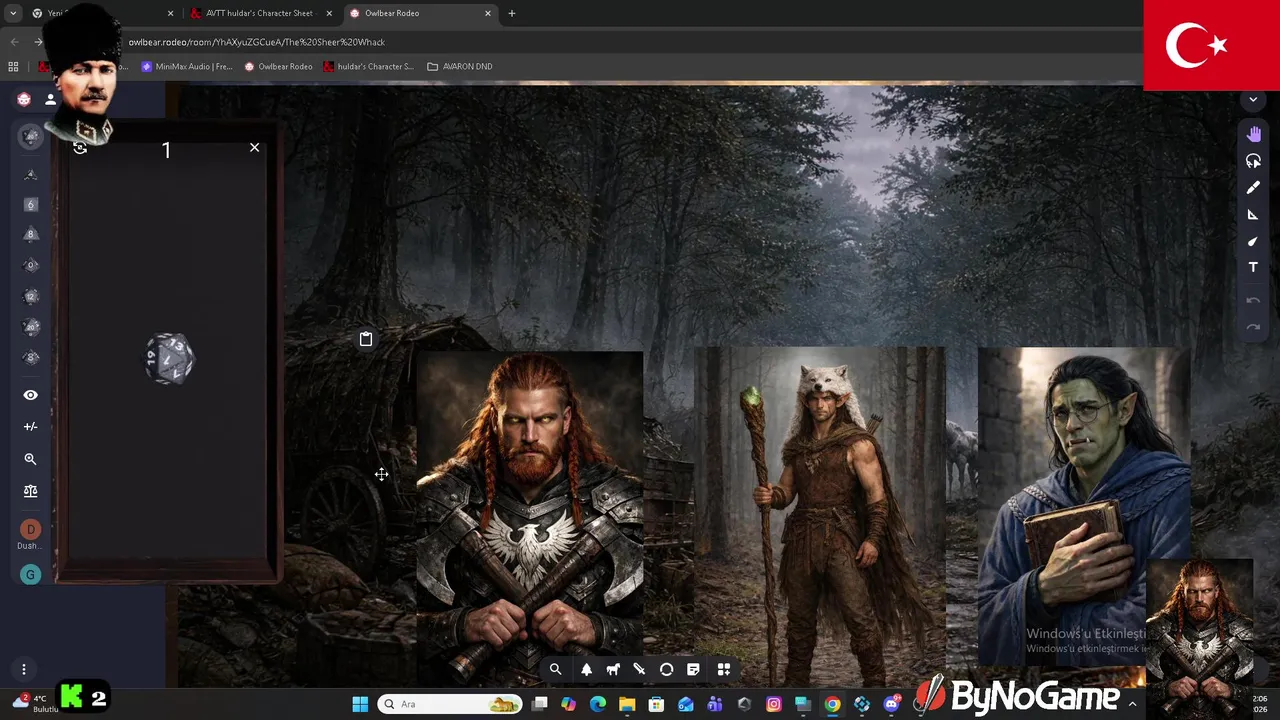Toggle hidden roll eye icon

tap(30, 395)
